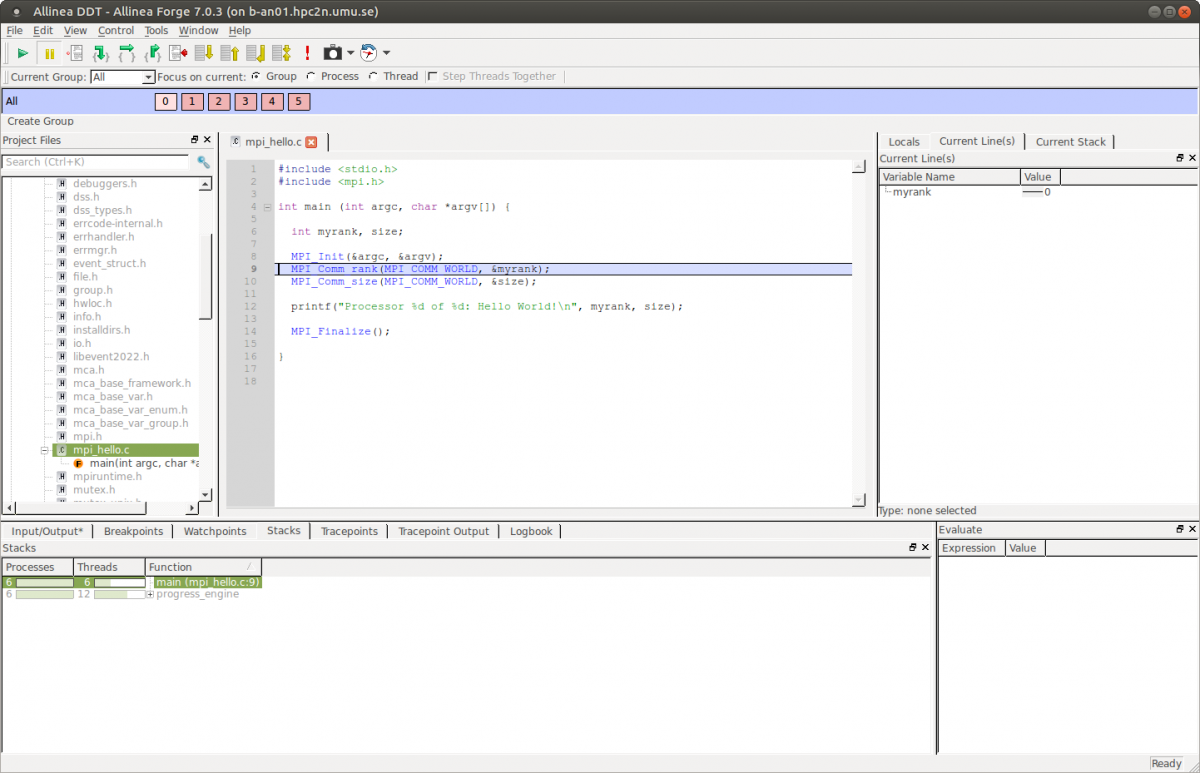Close the Current Line(s) panel
The image size is (1200, 773).
(x=1192, y=158)
